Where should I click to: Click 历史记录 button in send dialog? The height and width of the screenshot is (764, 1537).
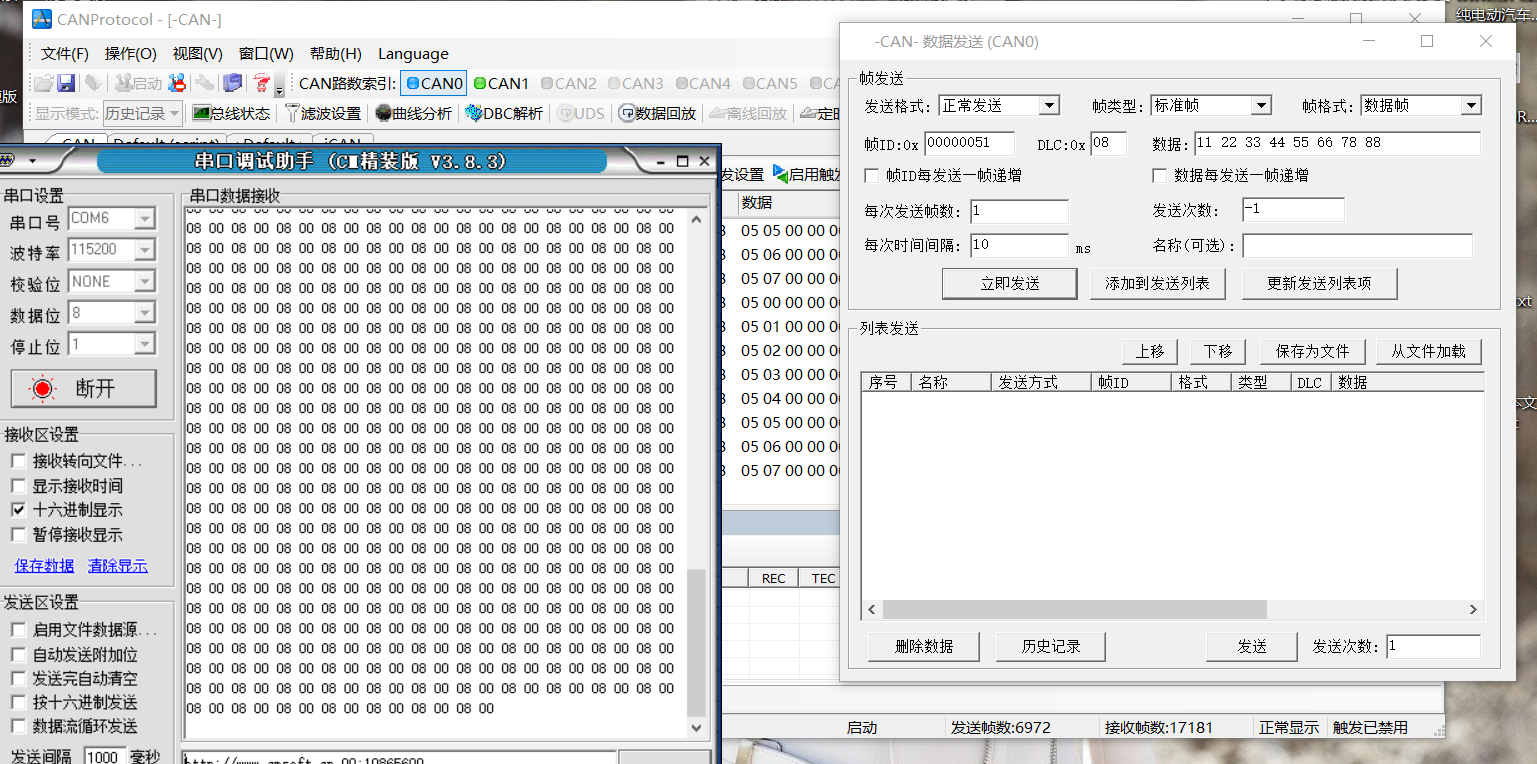coord(1051,647)
